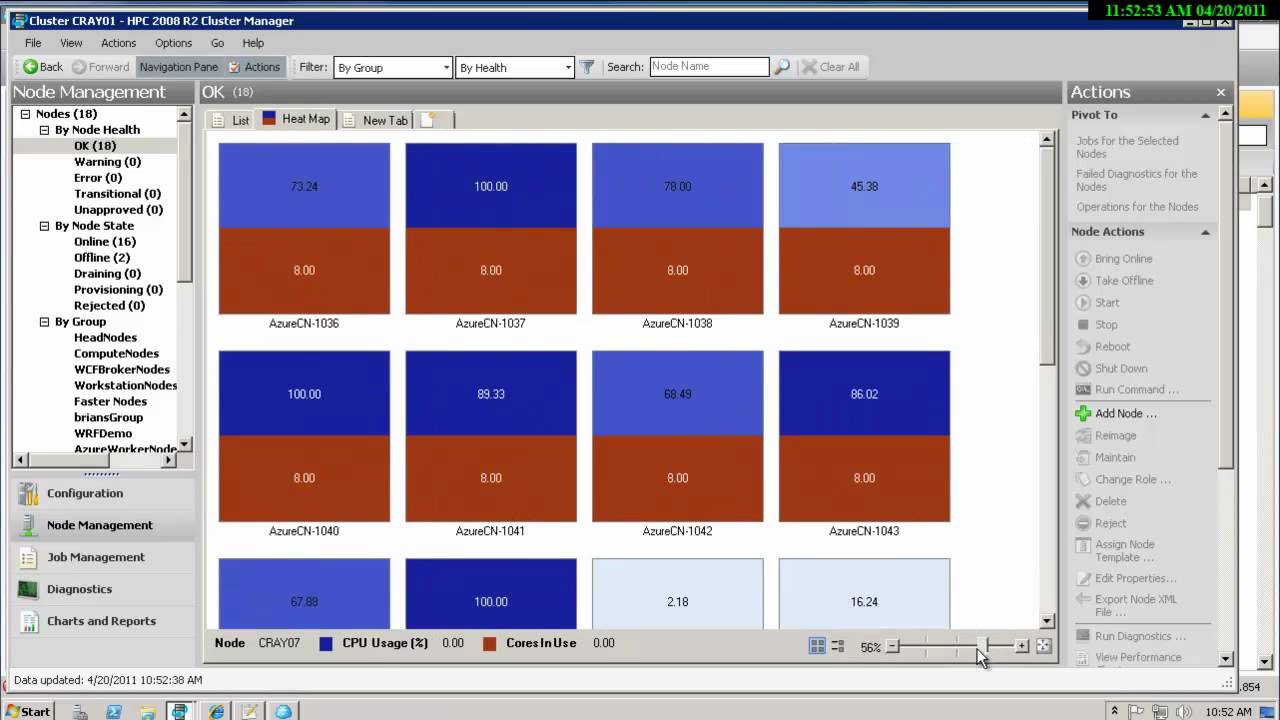Click Add Node plus icon
1280x720 pixels.
[1083, 413]
